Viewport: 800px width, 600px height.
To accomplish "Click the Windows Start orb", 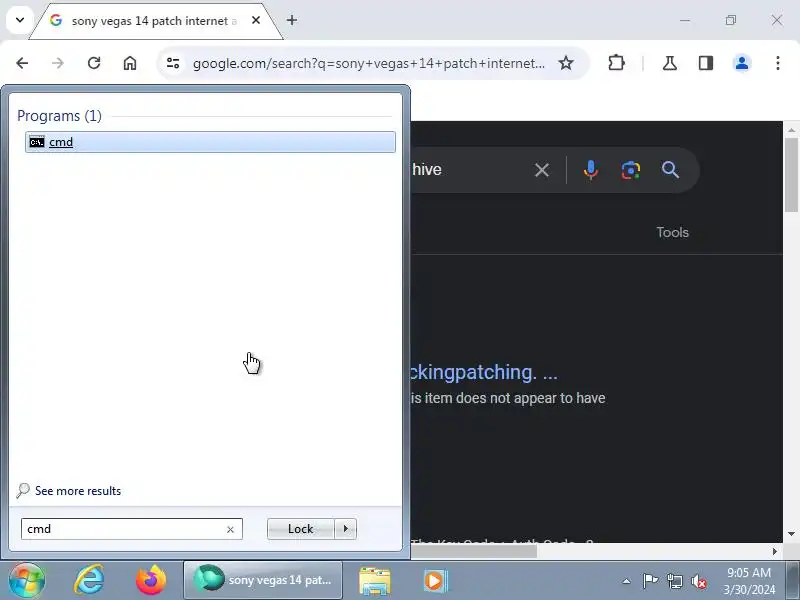I will click(x=27, y=580).
